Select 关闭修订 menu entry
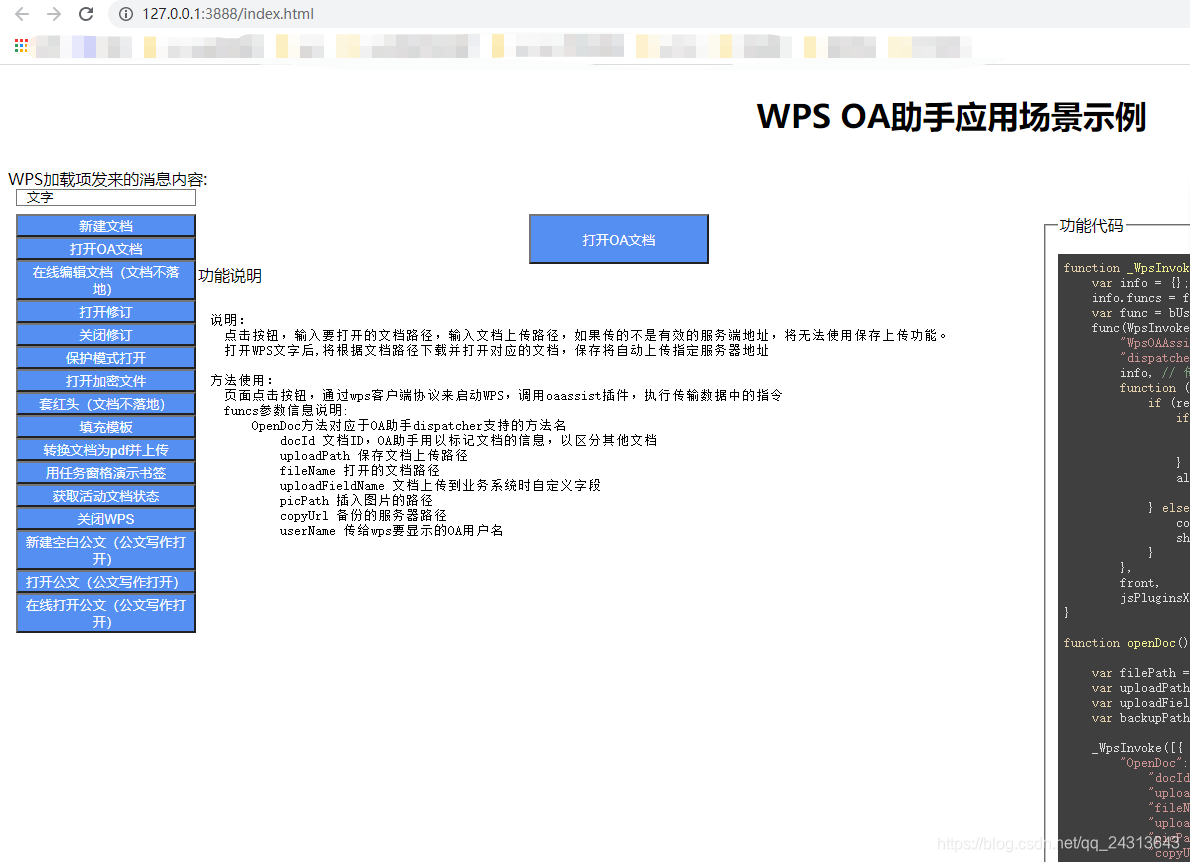Image resolution: width=1190 pixels, height=862 pixels. point(106,334)
